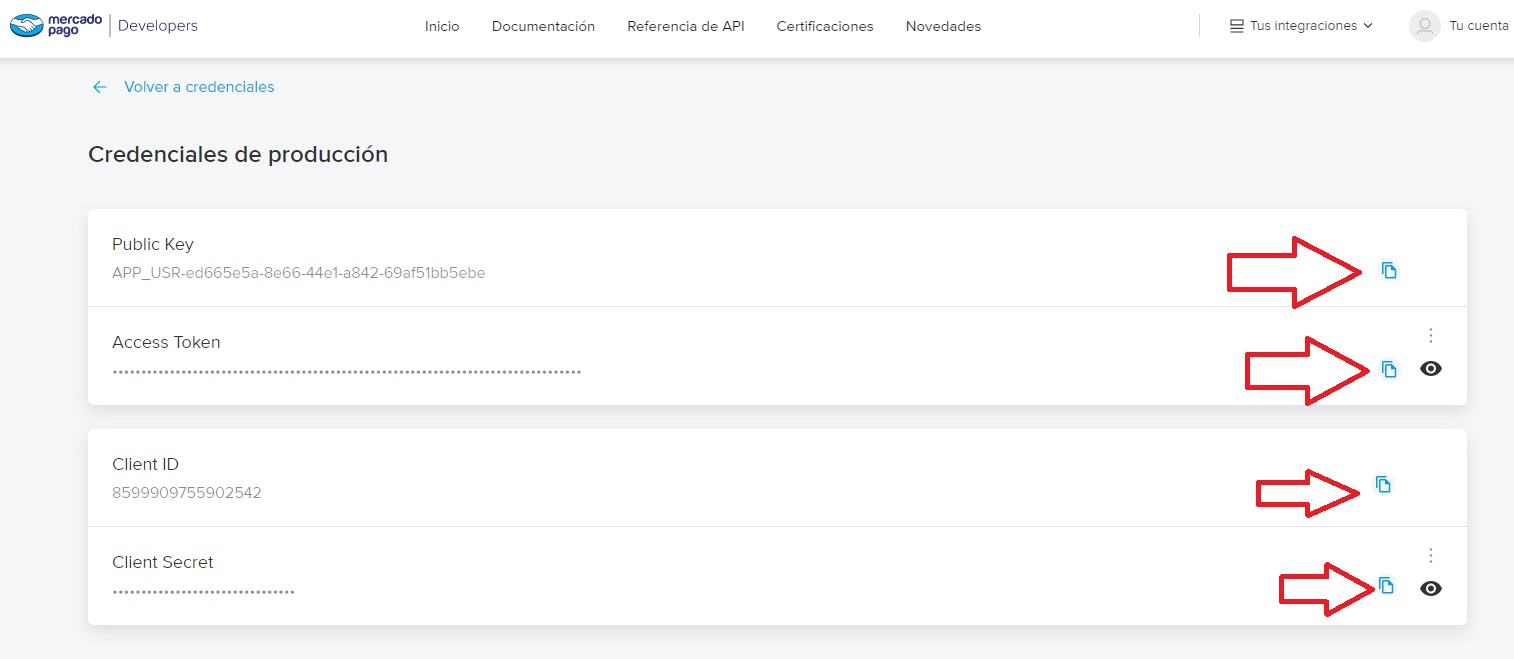Open the Tu cuenta link
Image resolution: width=1514 pixels, height=659 pixels.
coord(1478,26)
